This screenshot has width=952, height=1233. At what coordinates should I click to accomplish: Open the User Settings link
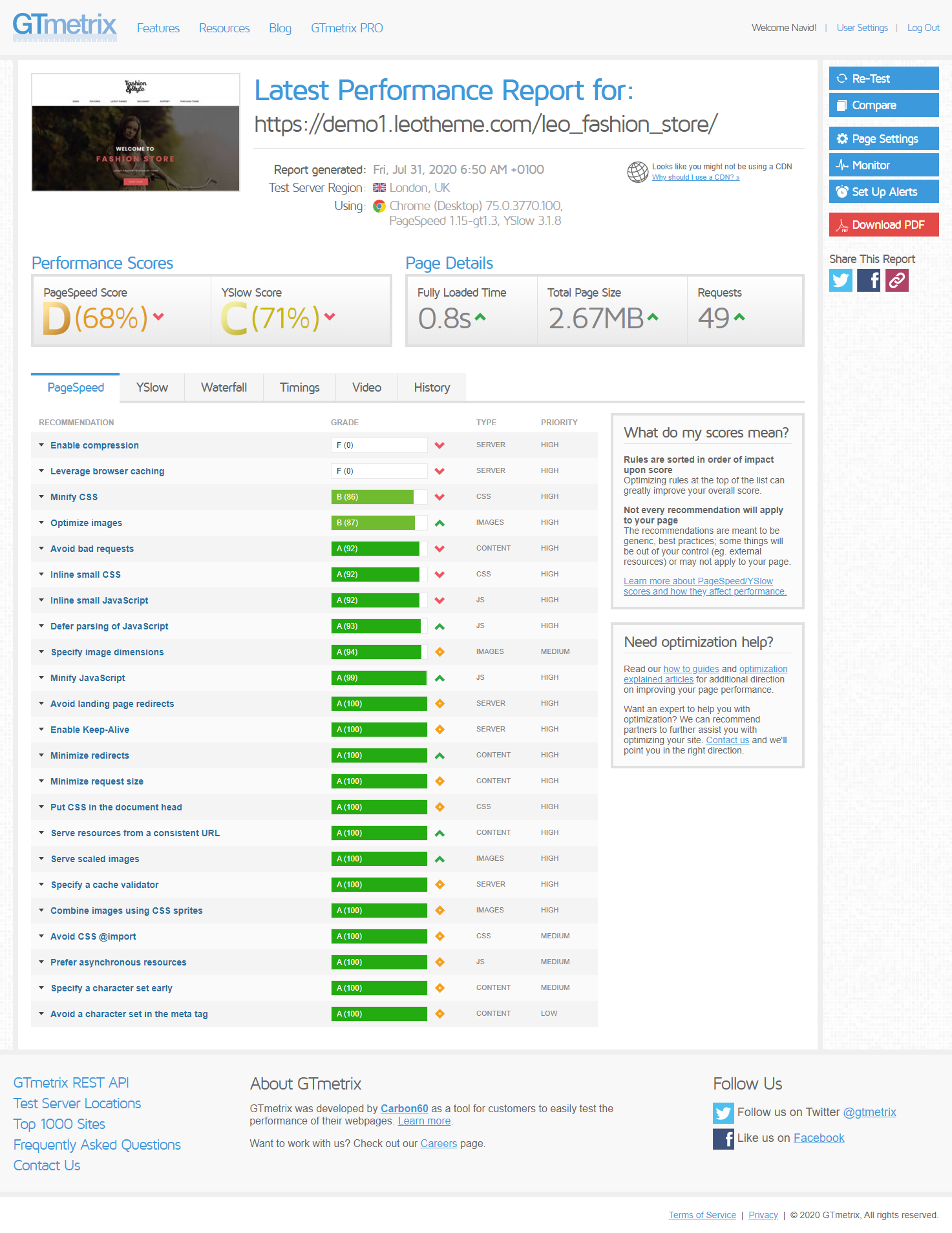pyautogui.click(x=862, y=28)
